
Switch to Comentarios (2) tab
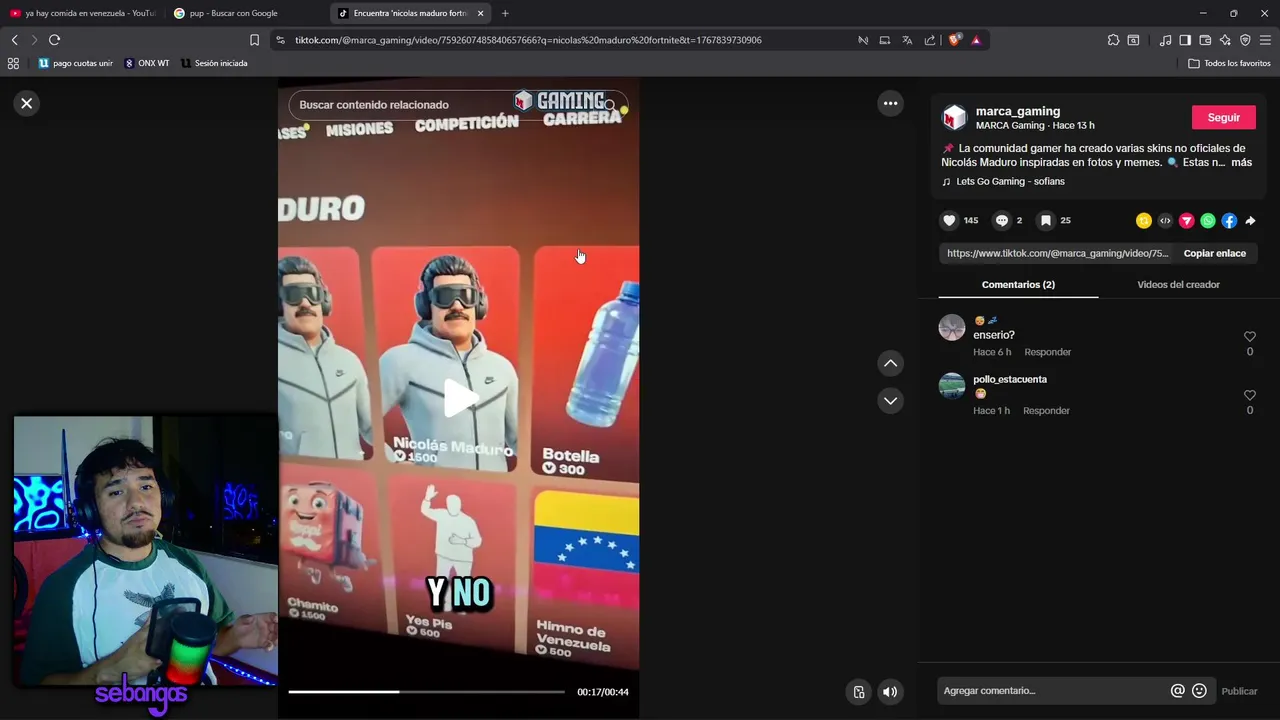coord(1018,285)
